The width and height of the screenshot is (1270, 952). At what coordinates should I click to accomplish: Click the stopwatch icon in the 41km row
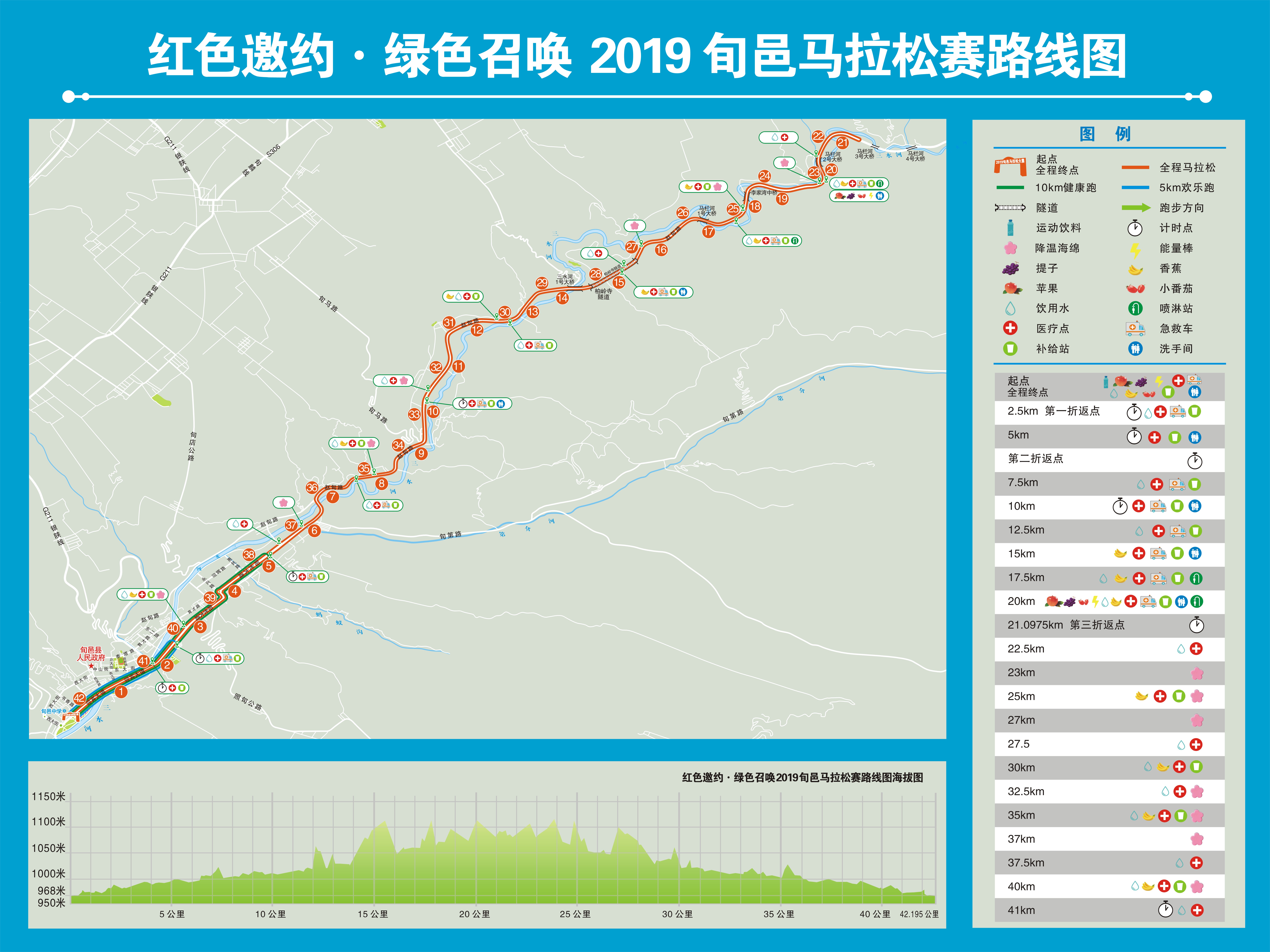pos(1165,910)
